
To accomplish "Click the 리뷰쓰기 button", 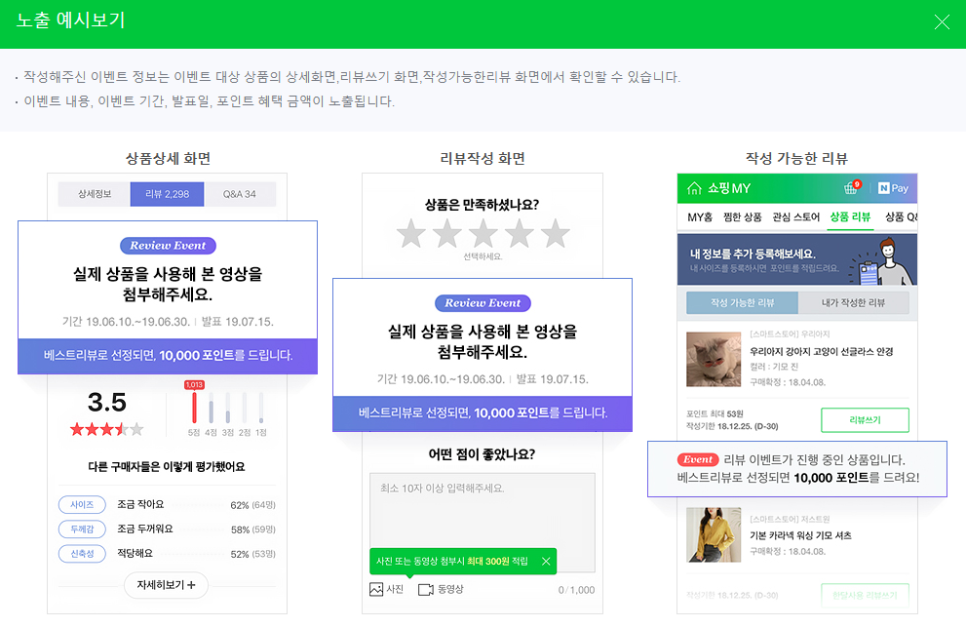I will (865, 420).
